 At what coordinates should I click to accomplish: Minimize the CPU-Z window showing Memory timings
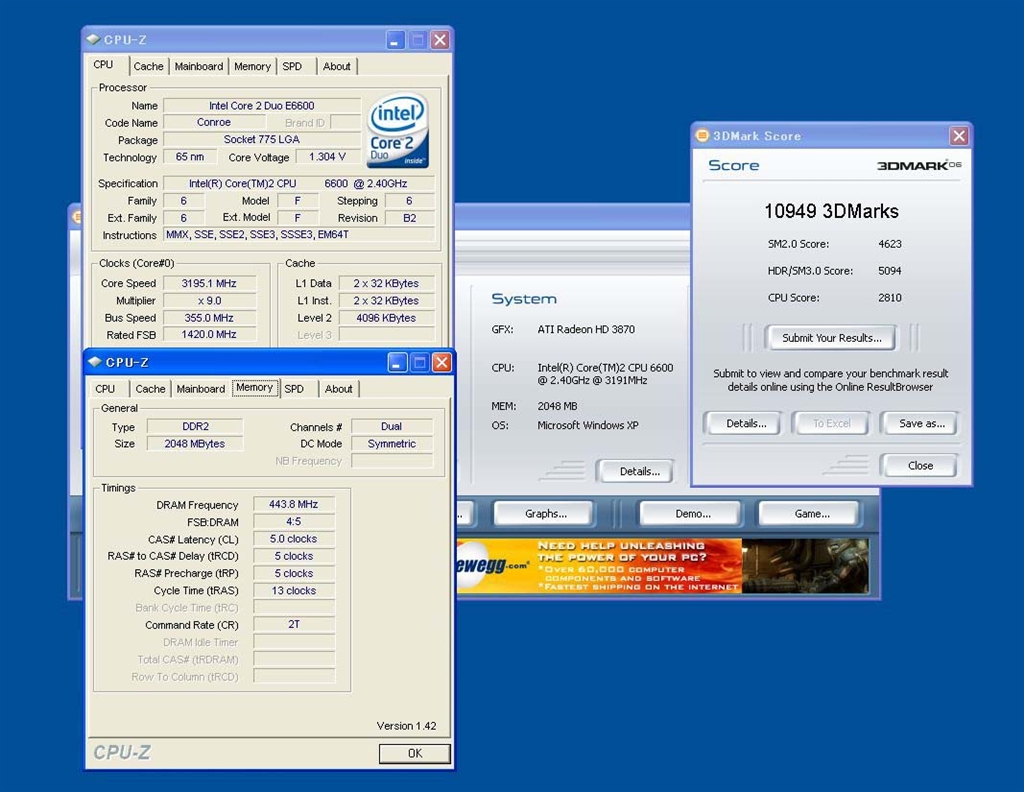click(397, 362)
